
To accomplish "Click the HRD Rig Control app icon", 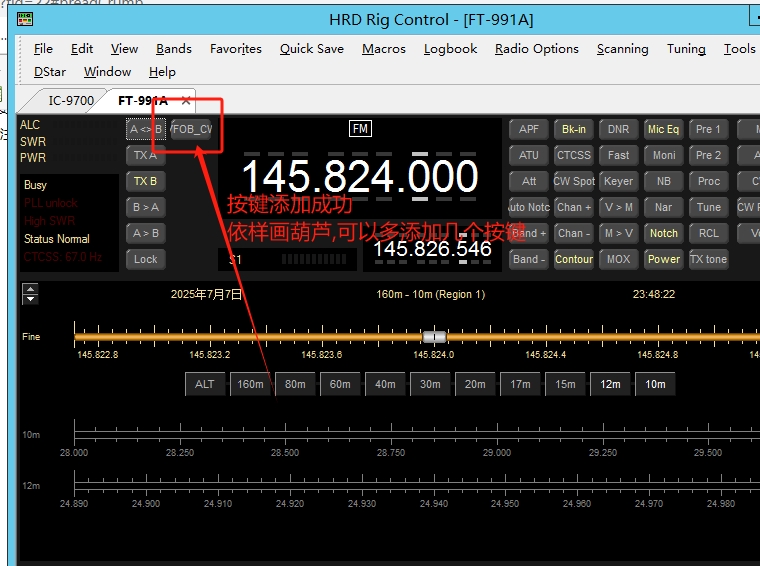I will click(25, 19).
